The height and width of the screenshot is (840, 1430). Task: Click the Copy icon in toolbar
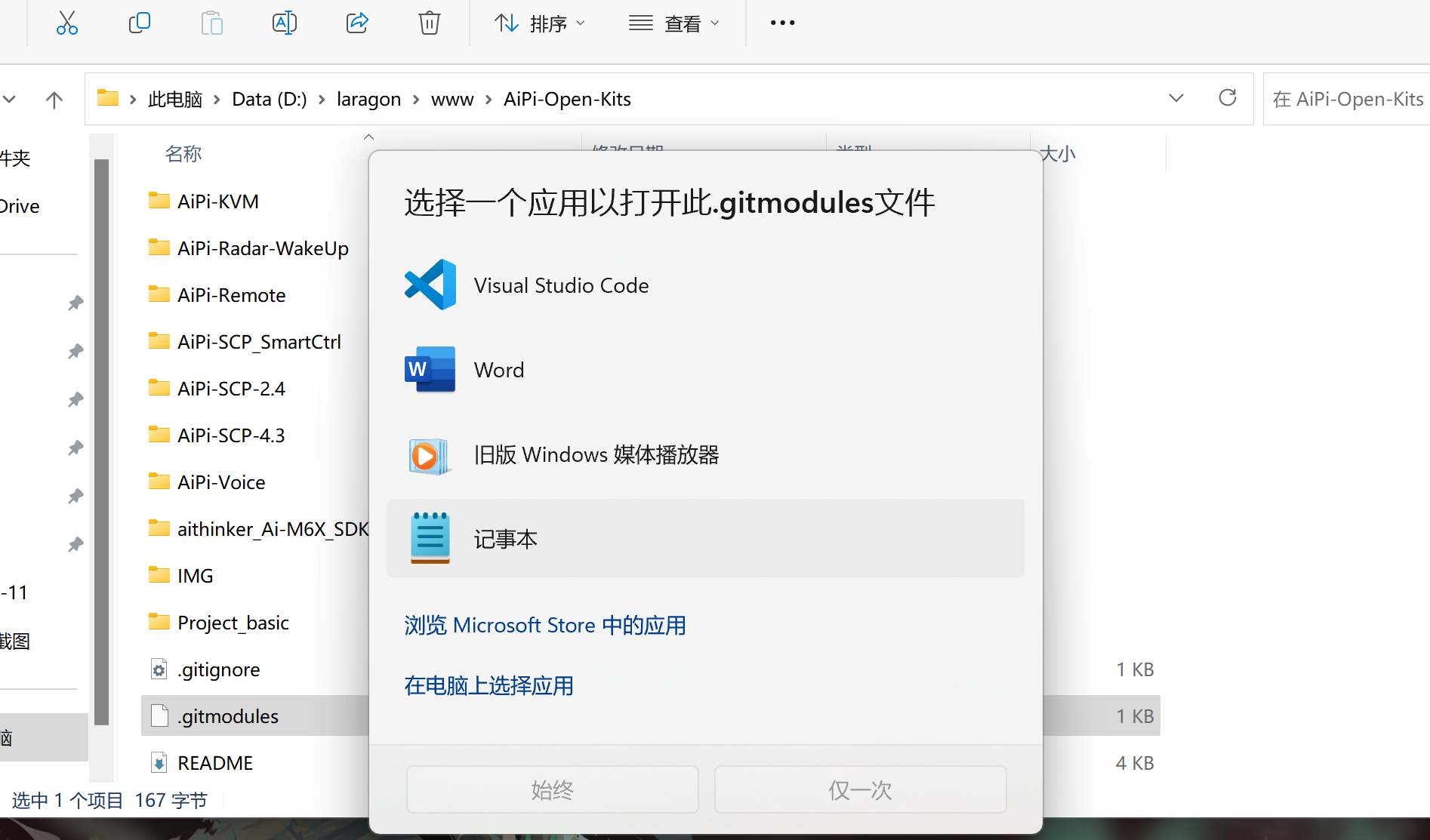(x=140, y=23)
